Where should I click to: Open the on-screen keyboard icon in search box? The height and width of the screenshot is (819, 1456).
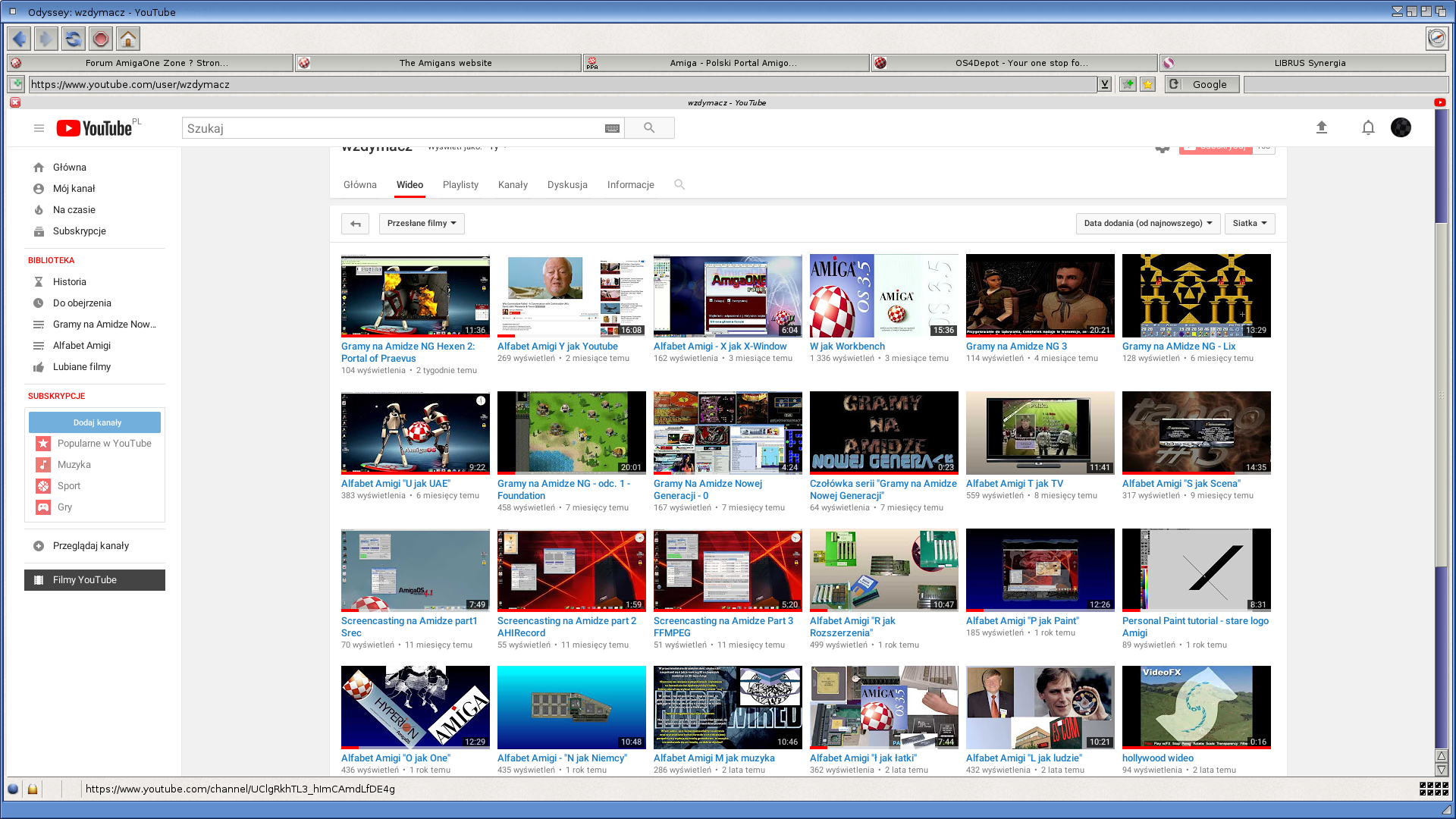612,128
